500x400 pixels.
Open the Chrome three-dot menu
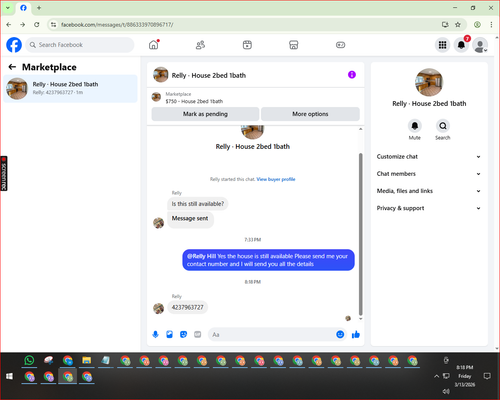pyautogui.click(x=491, y=25)
